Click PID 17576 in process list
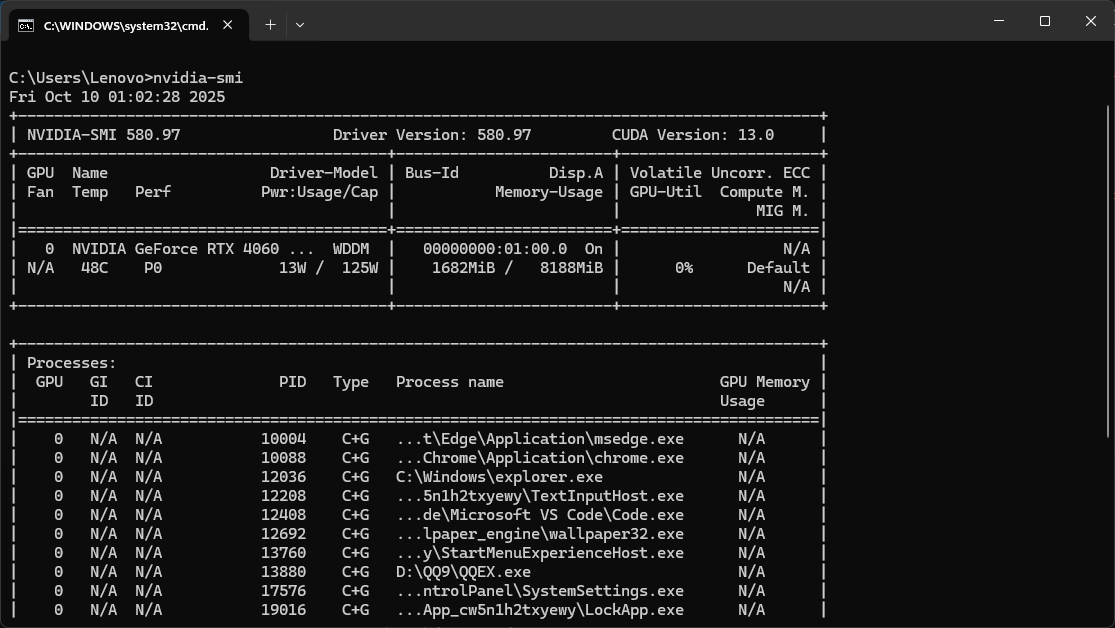This screenshot has height=628, width=1115. click(x=284, y=591)
